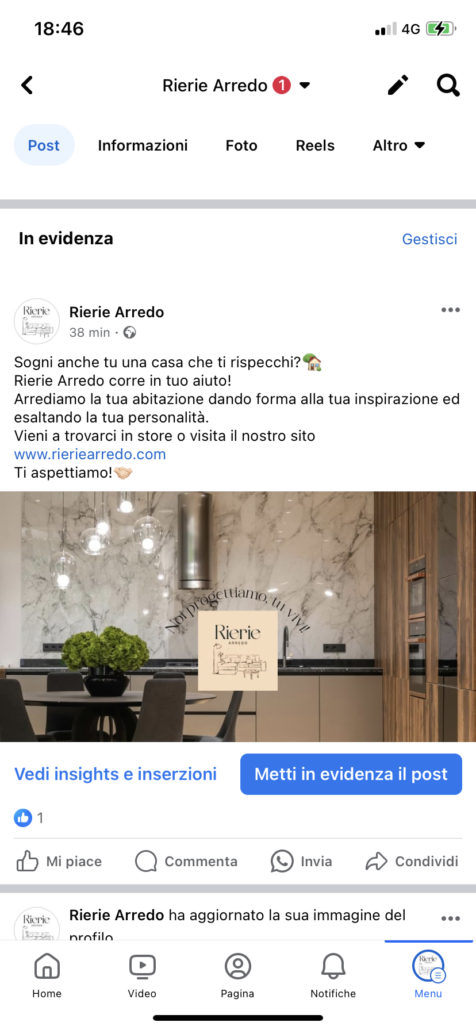Open three-dot menu on profile image update post
This screenshot has height=1030, width=476.
[450, 918]
